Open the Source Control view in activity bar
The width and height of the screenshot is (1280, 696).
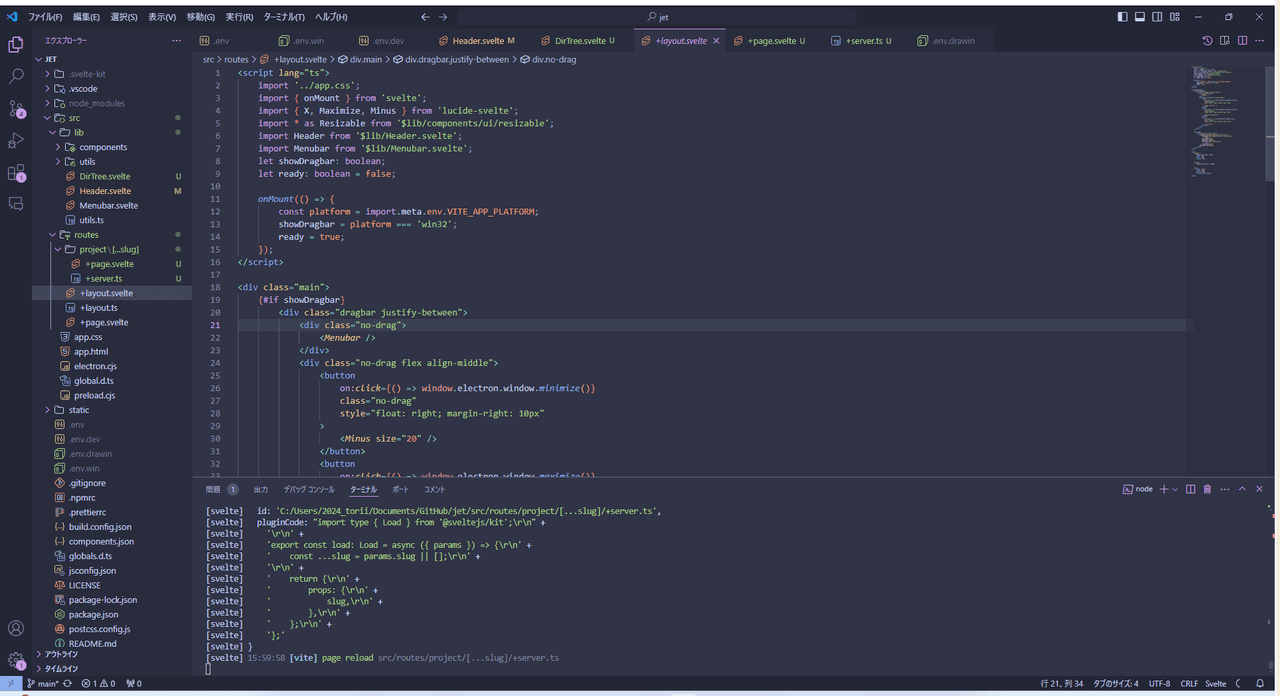pos(16,108)
